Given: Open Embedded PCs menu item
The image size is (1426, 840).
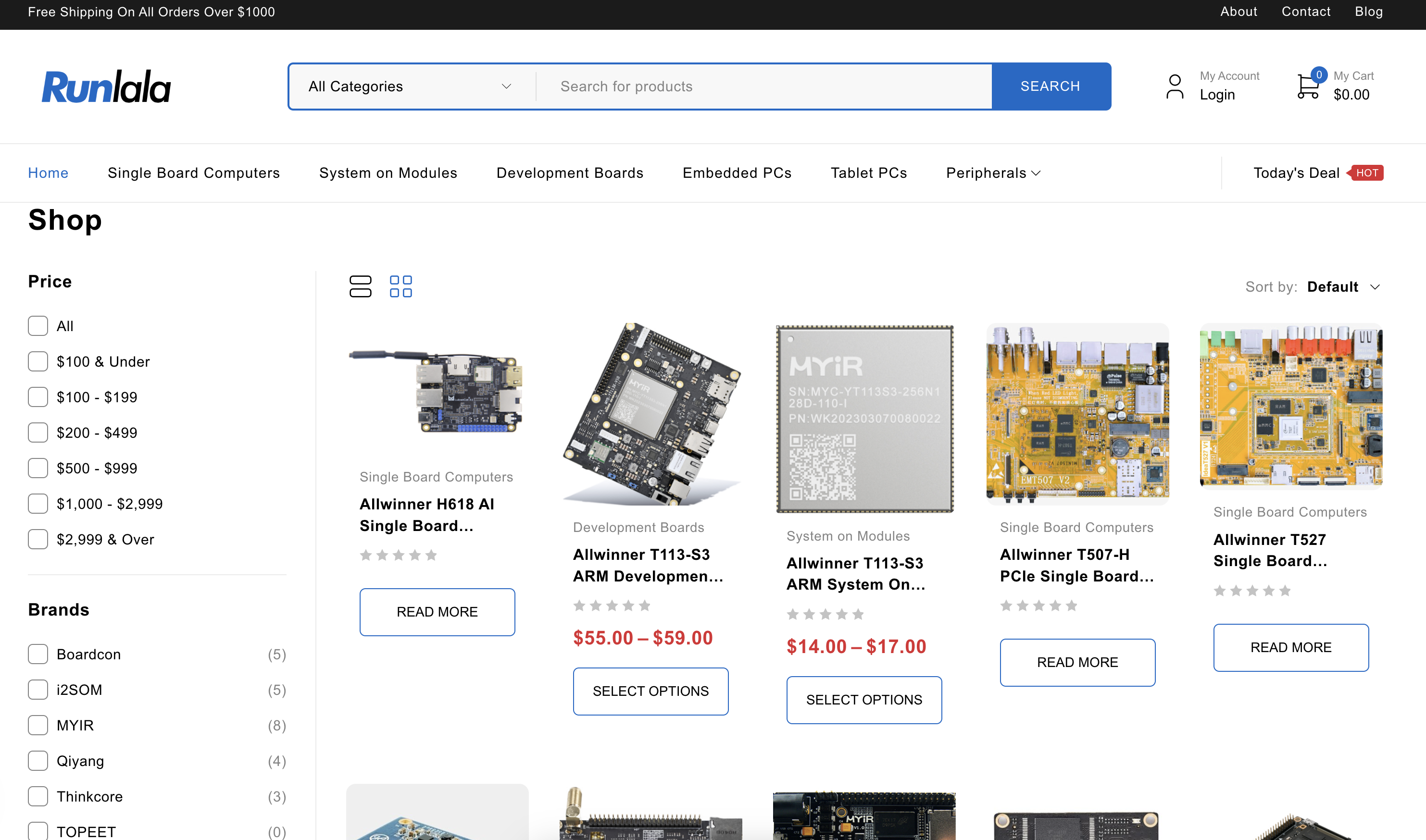Looking at the screenshot, I should coord(737,173).
